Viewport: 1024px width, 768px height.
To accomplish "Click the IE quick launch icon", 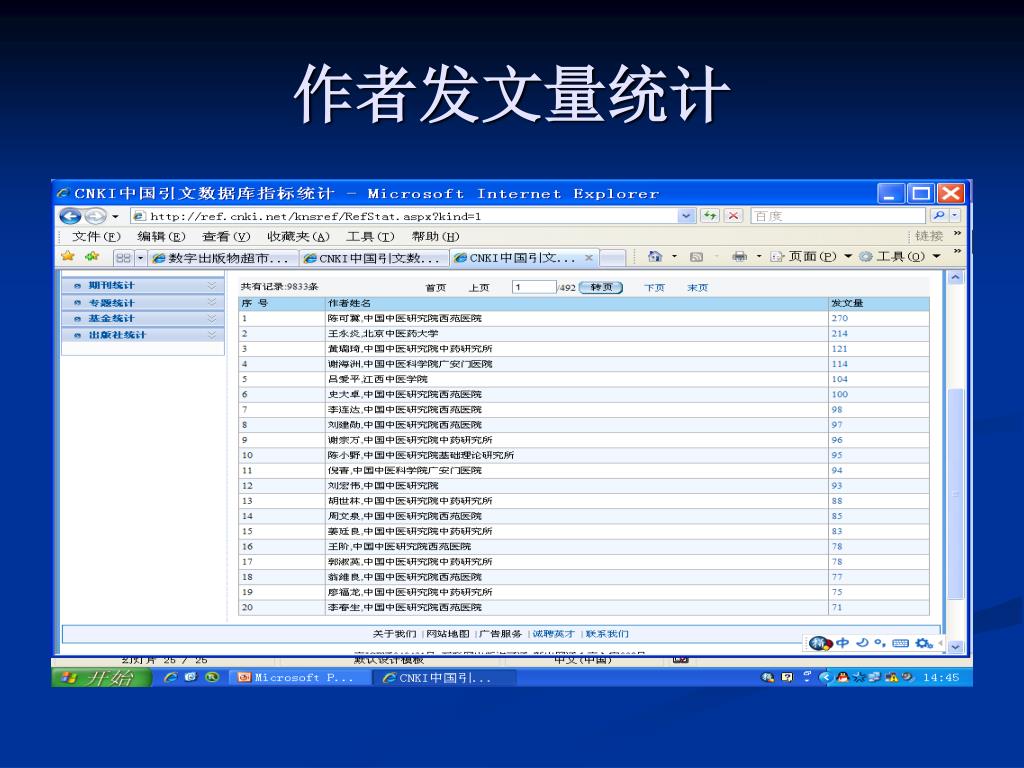I will coord(170,677).
